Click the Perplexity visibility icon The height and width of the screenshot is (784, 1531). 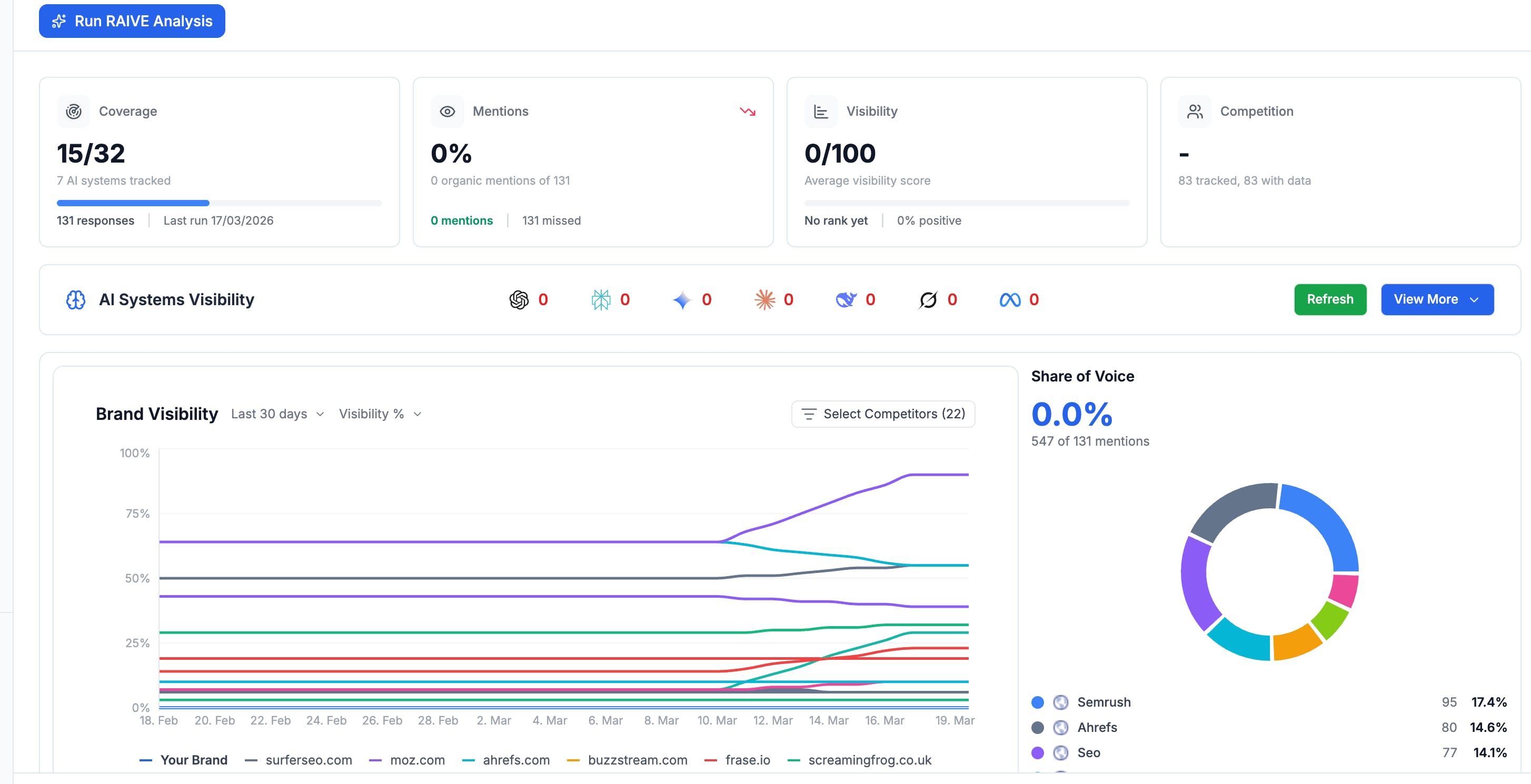[x=601, y=300]
